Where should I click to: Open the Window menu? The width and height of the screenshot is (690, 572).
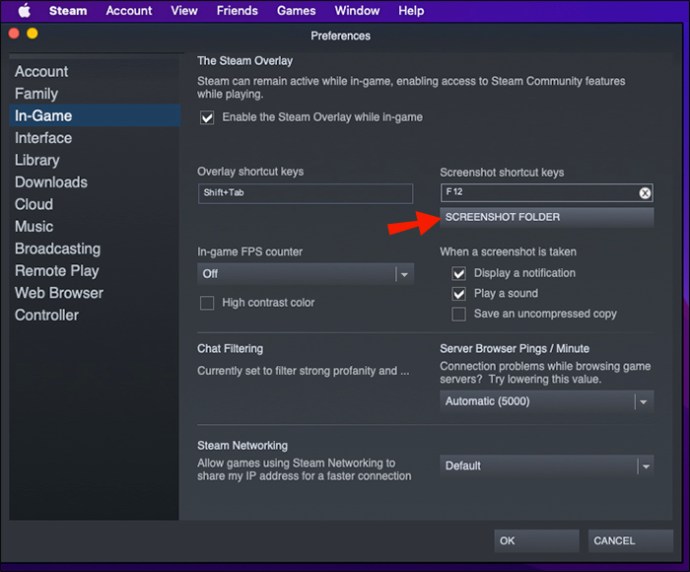357,11
